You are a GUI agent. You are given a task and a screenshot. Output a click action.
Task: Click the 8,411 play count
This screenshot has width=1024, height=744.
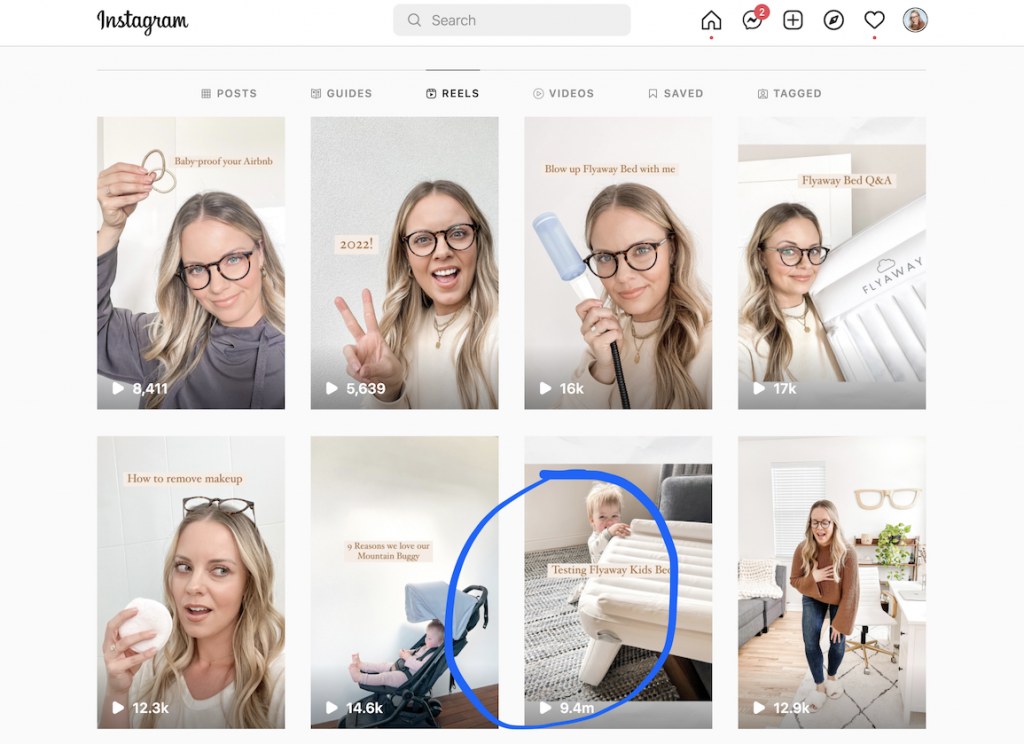pos(150,389)
